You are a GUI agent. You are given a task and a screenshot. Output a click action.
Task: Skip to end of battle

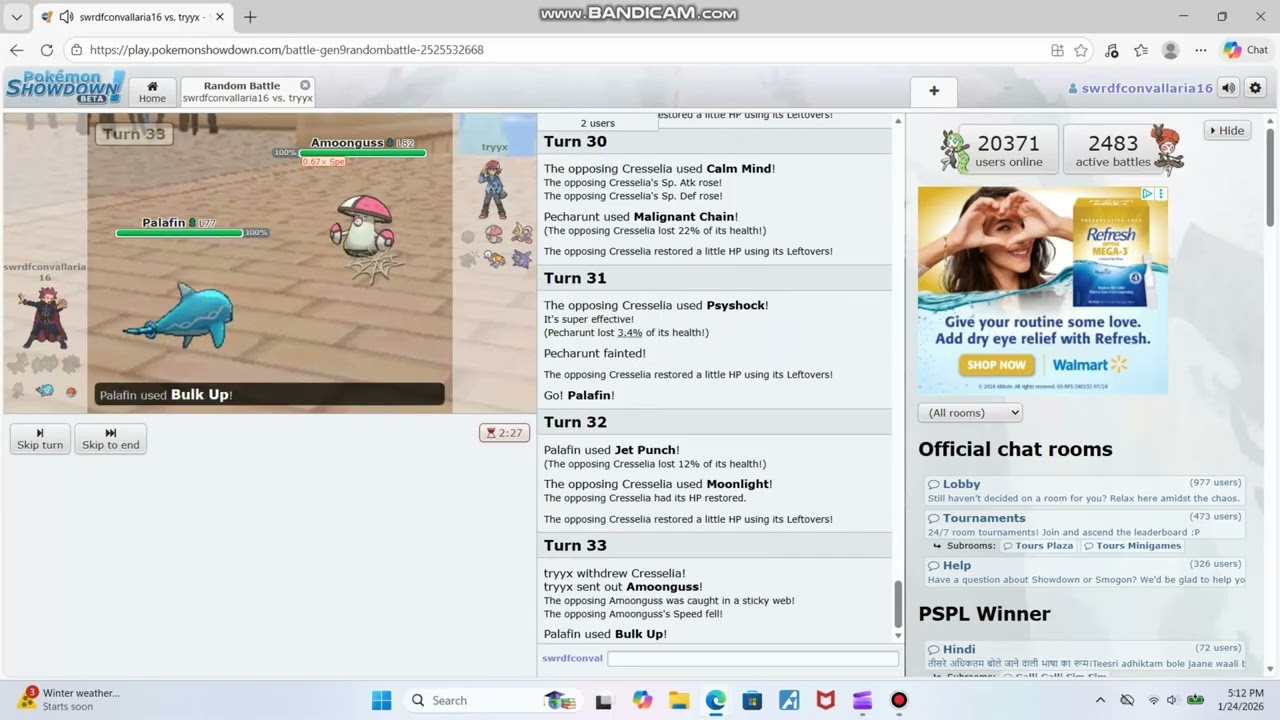[110, 439]
